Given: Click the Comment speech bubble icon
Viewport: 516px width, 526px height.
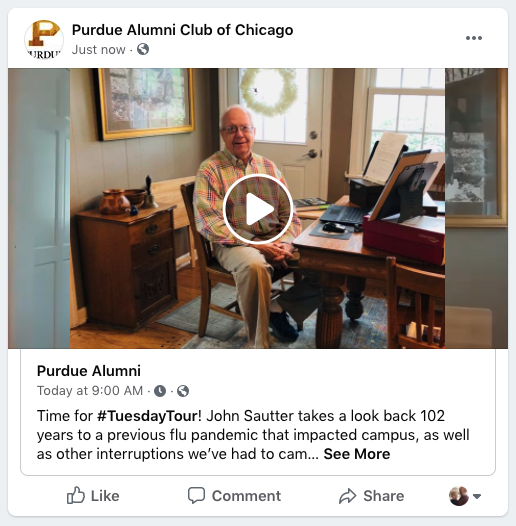Looking at the screenshot, I should (196, 495).
